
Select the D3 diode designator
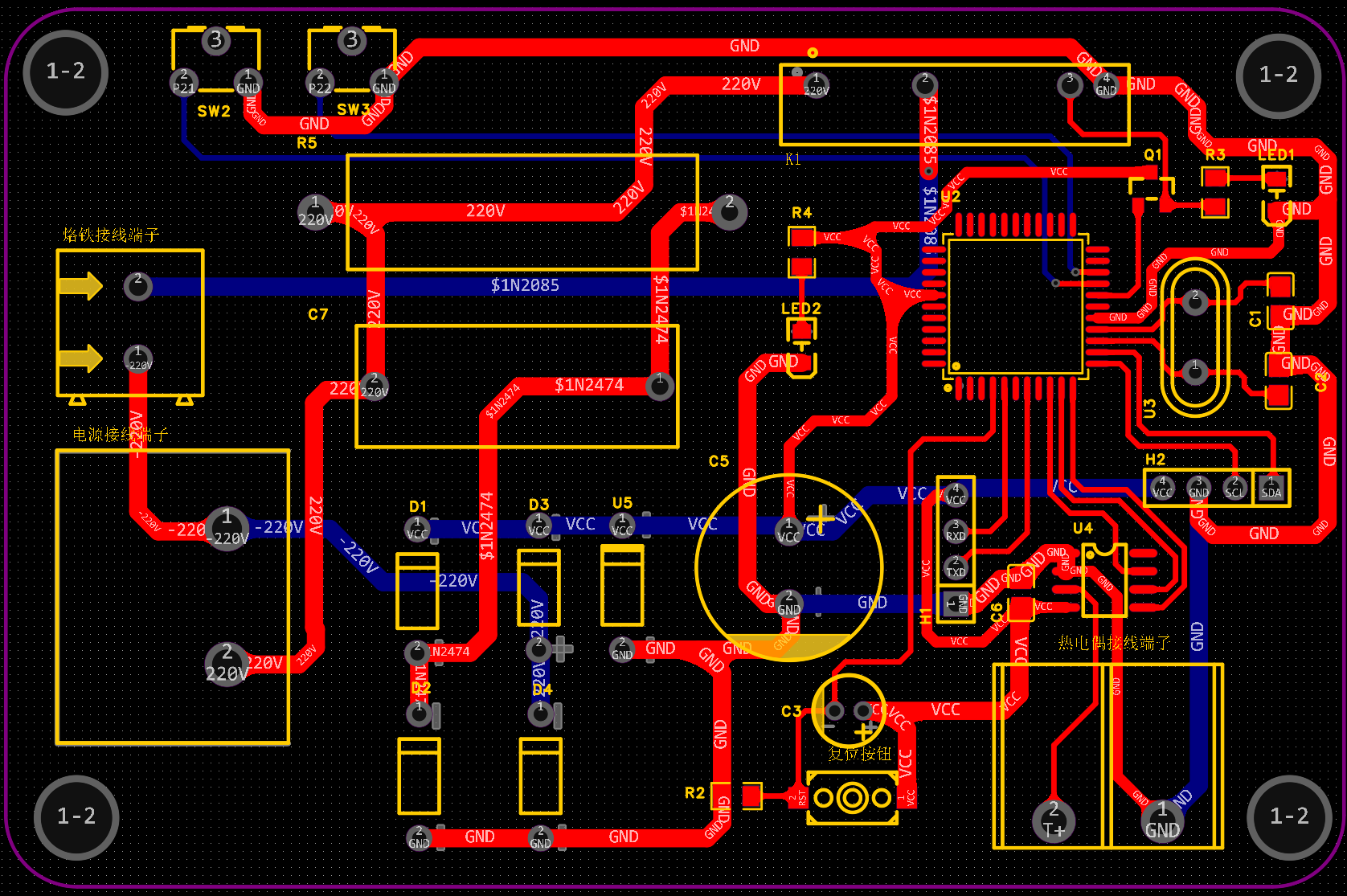point(539,504)
